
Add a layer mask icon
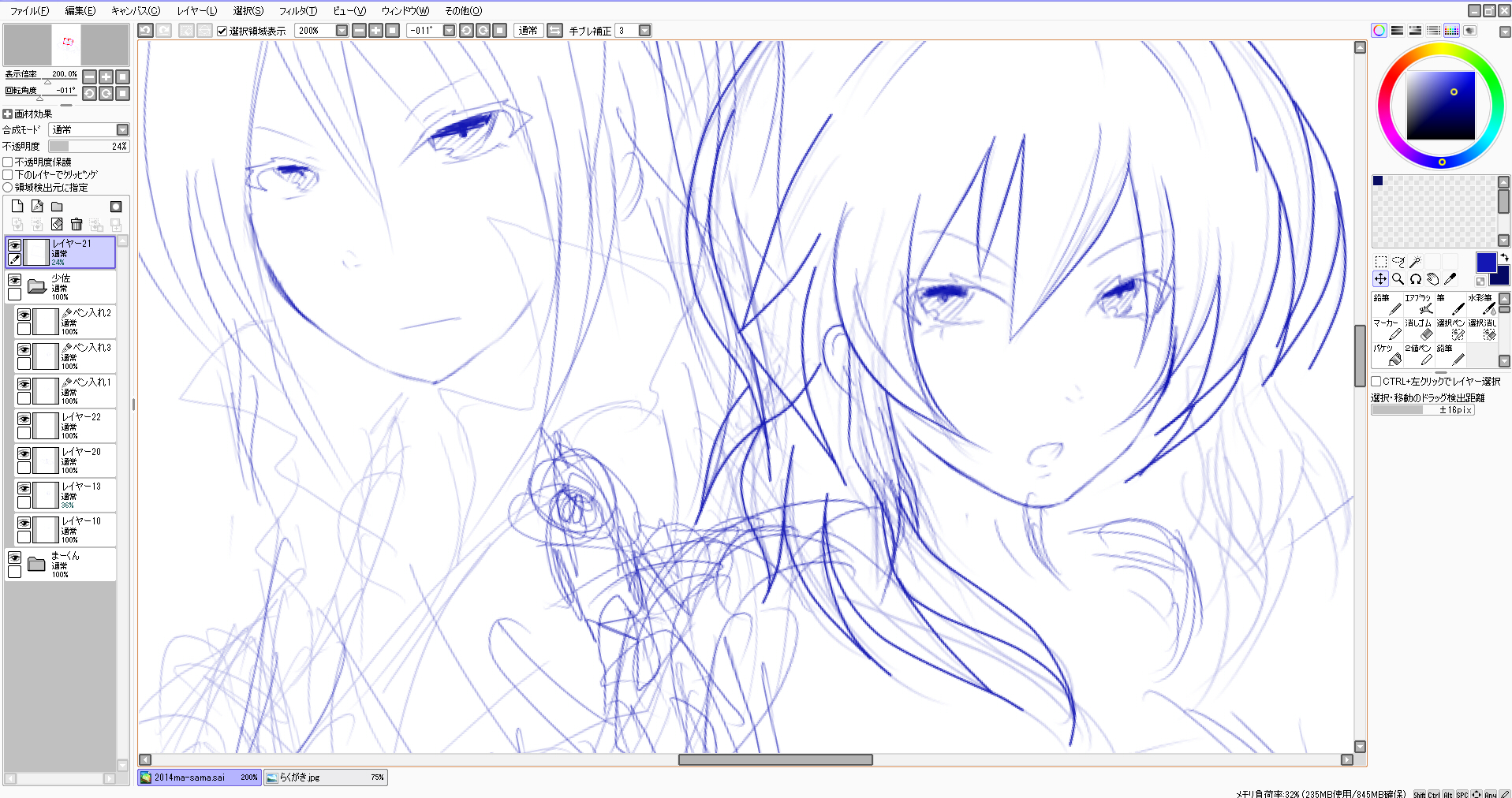116,207
